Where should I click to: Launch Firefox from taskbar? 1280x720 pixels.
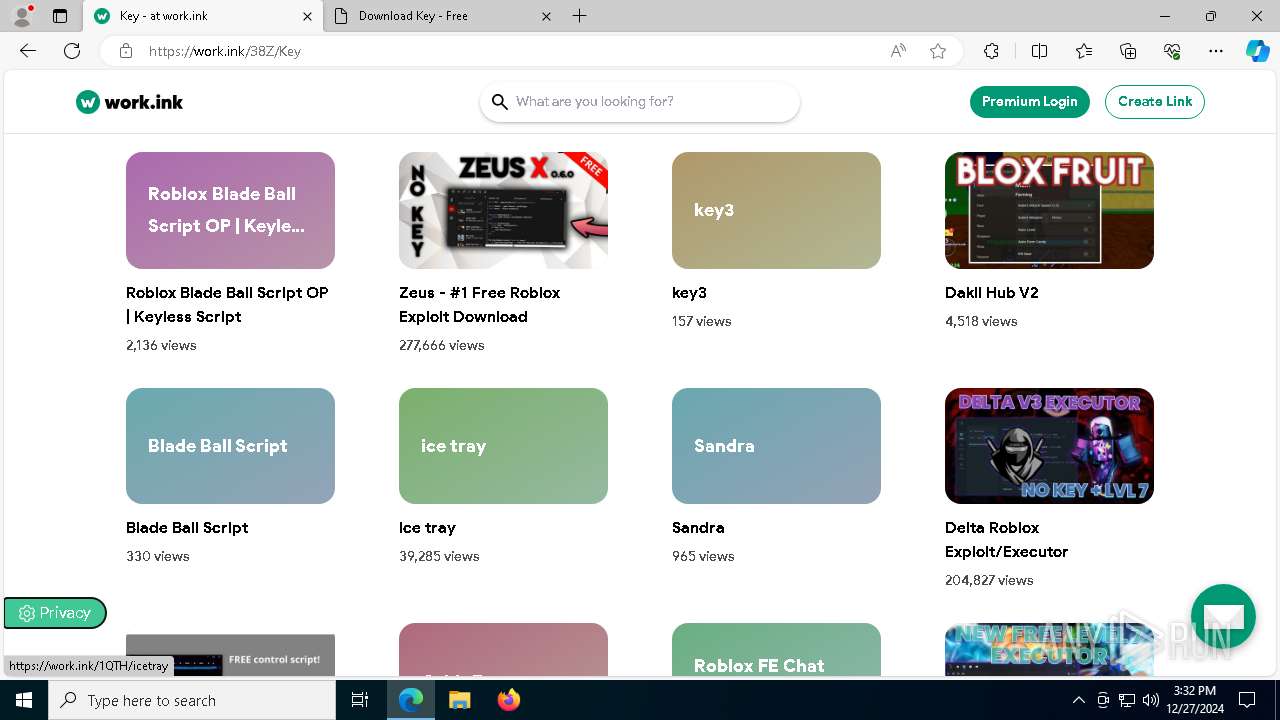509,700
